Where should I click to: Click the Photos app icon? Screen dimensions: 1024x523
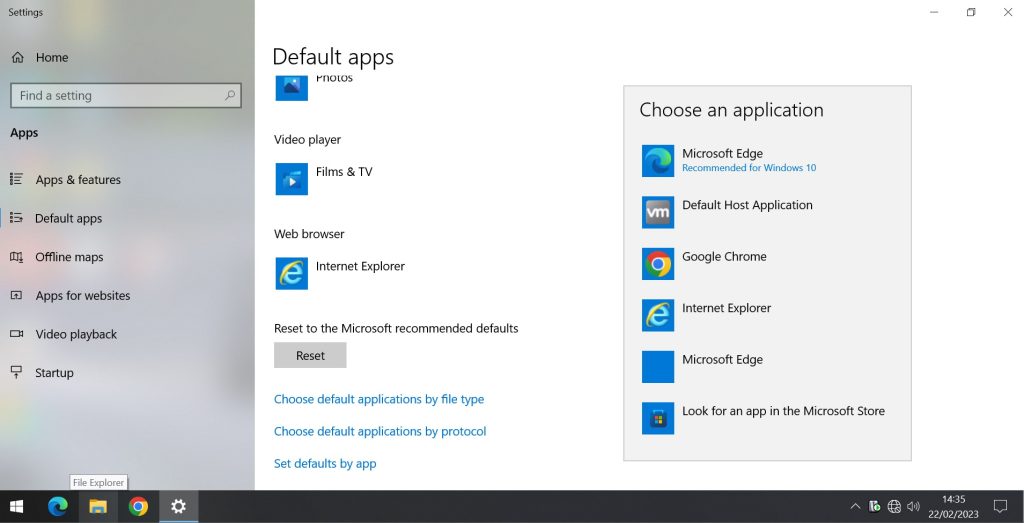click(291, 87)
